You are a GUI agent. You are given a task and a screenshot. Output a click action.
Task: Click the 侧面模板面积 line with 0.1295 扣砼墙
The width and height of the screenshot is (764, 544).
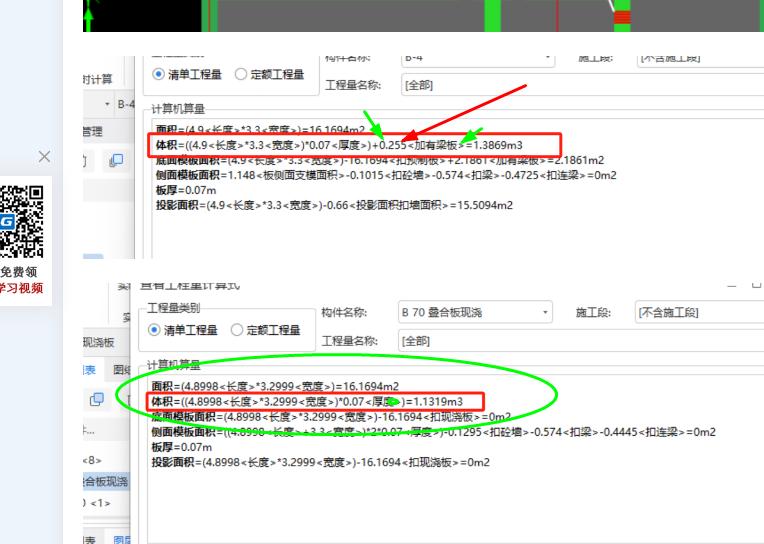[434, 432]
